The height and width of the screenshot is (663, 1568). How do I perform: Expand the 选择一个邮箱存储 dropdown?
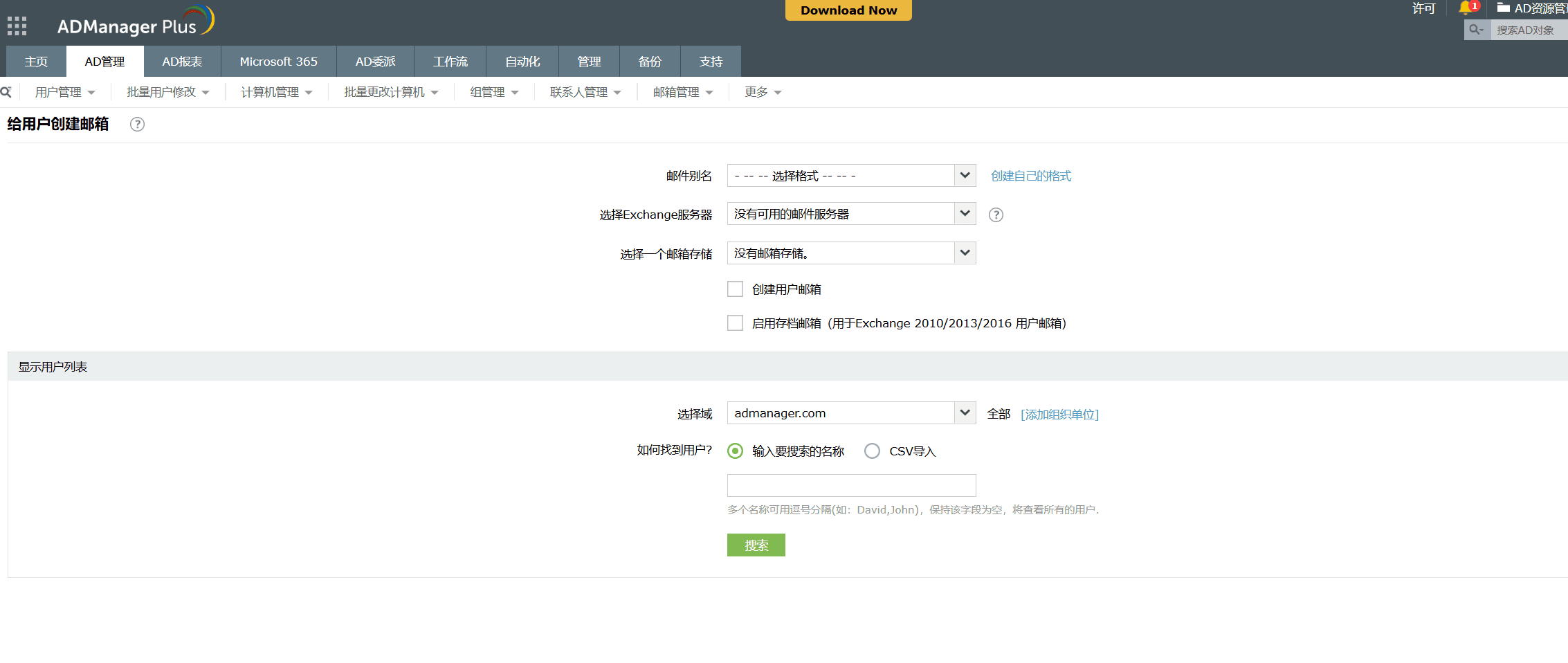pos(851,253)
